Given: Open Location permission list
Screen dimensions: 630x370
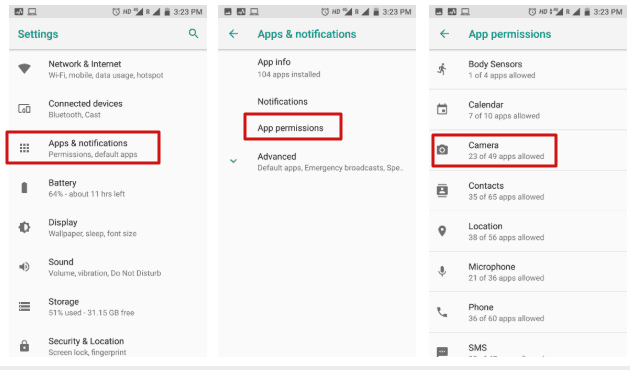Looking at the screenshot, I should click(528, 231).
